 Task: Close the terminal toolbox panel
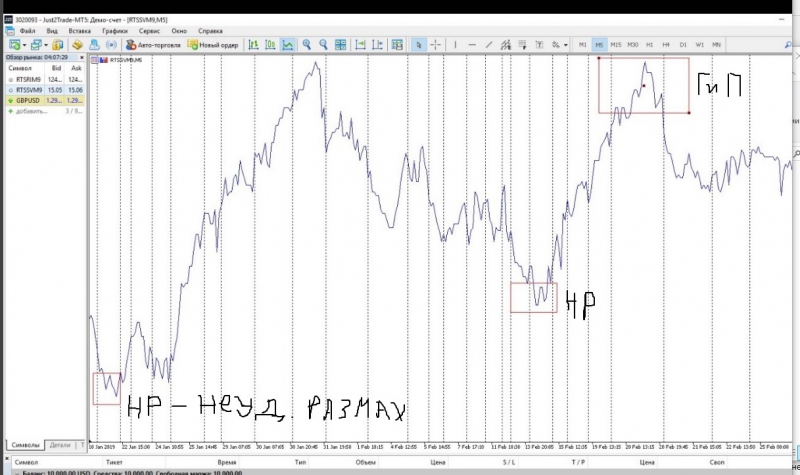click(x=7, y=459)
